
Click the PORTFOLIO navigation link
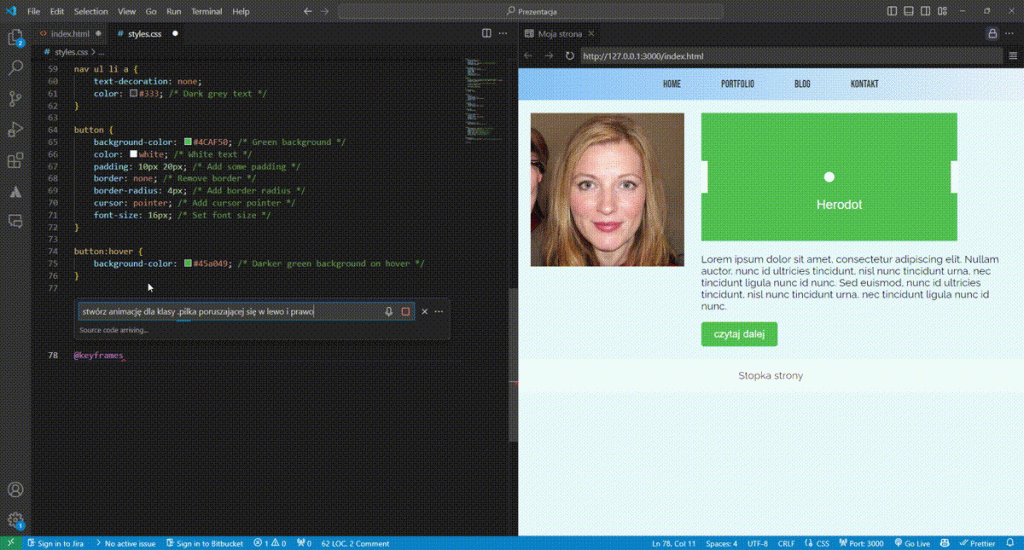click(x=737, y=84)
